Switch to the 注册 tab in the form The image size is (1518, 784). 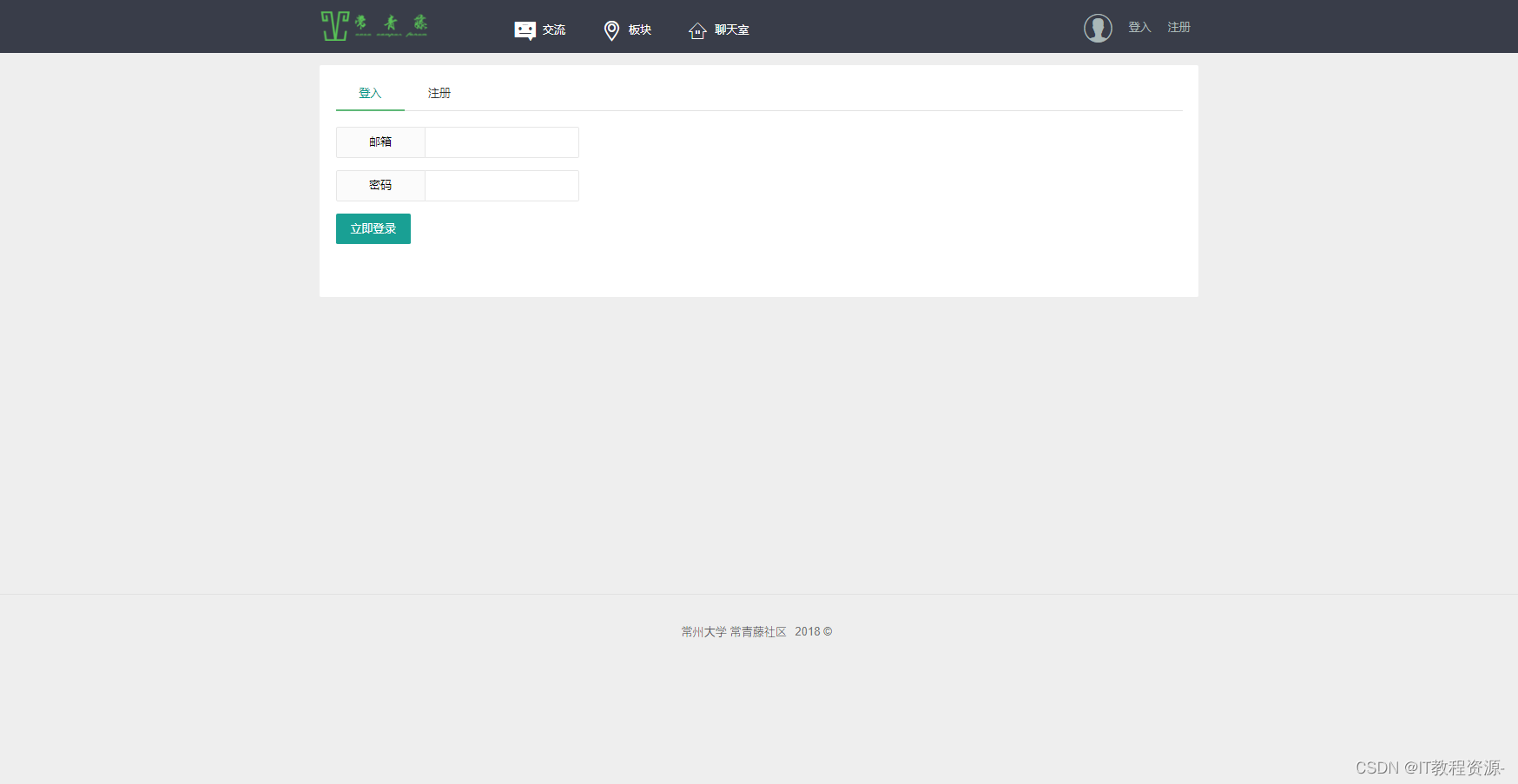click(439, 93)
